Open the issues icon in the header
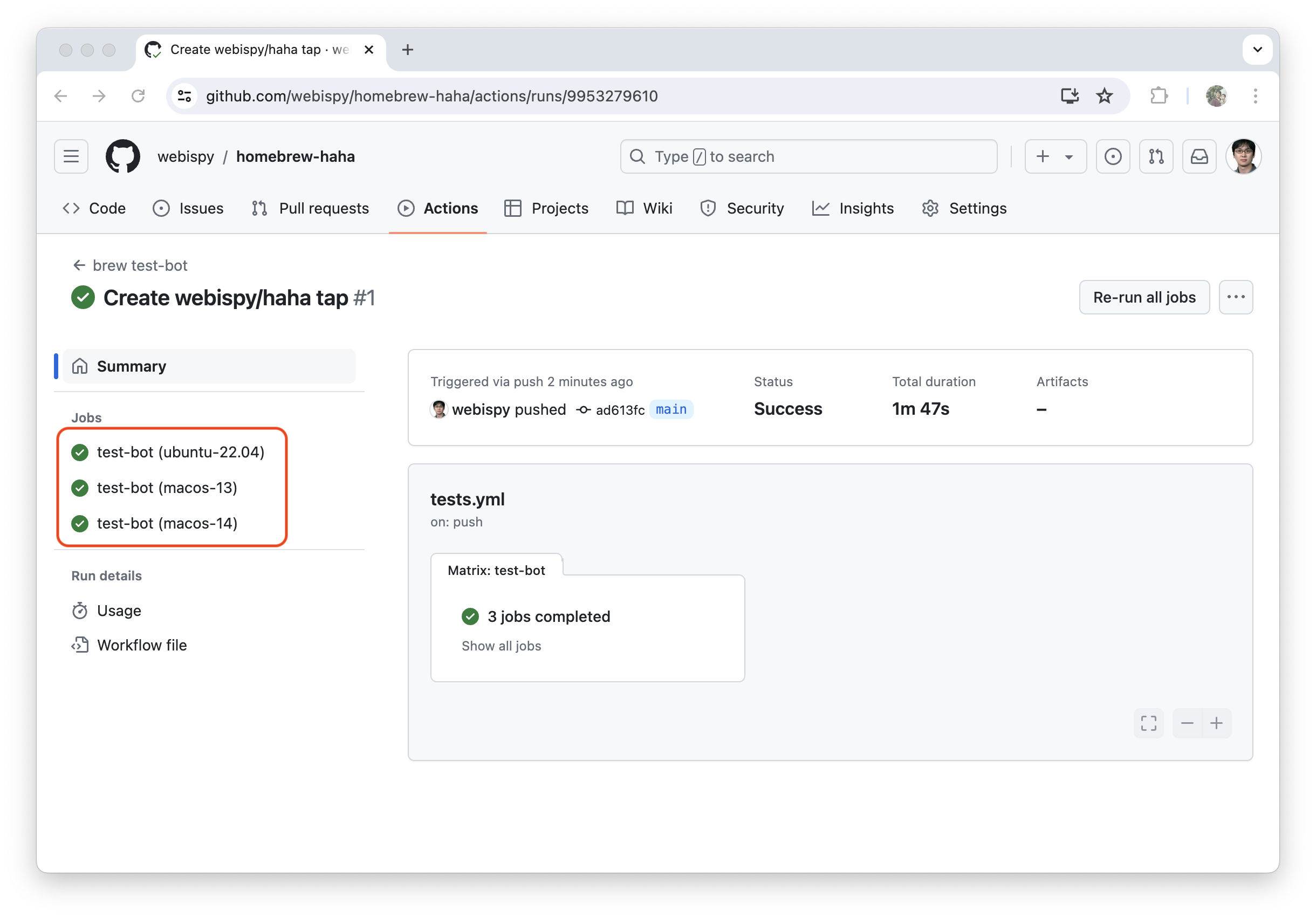This screenshot has height=918, width=1316. 1113,156
